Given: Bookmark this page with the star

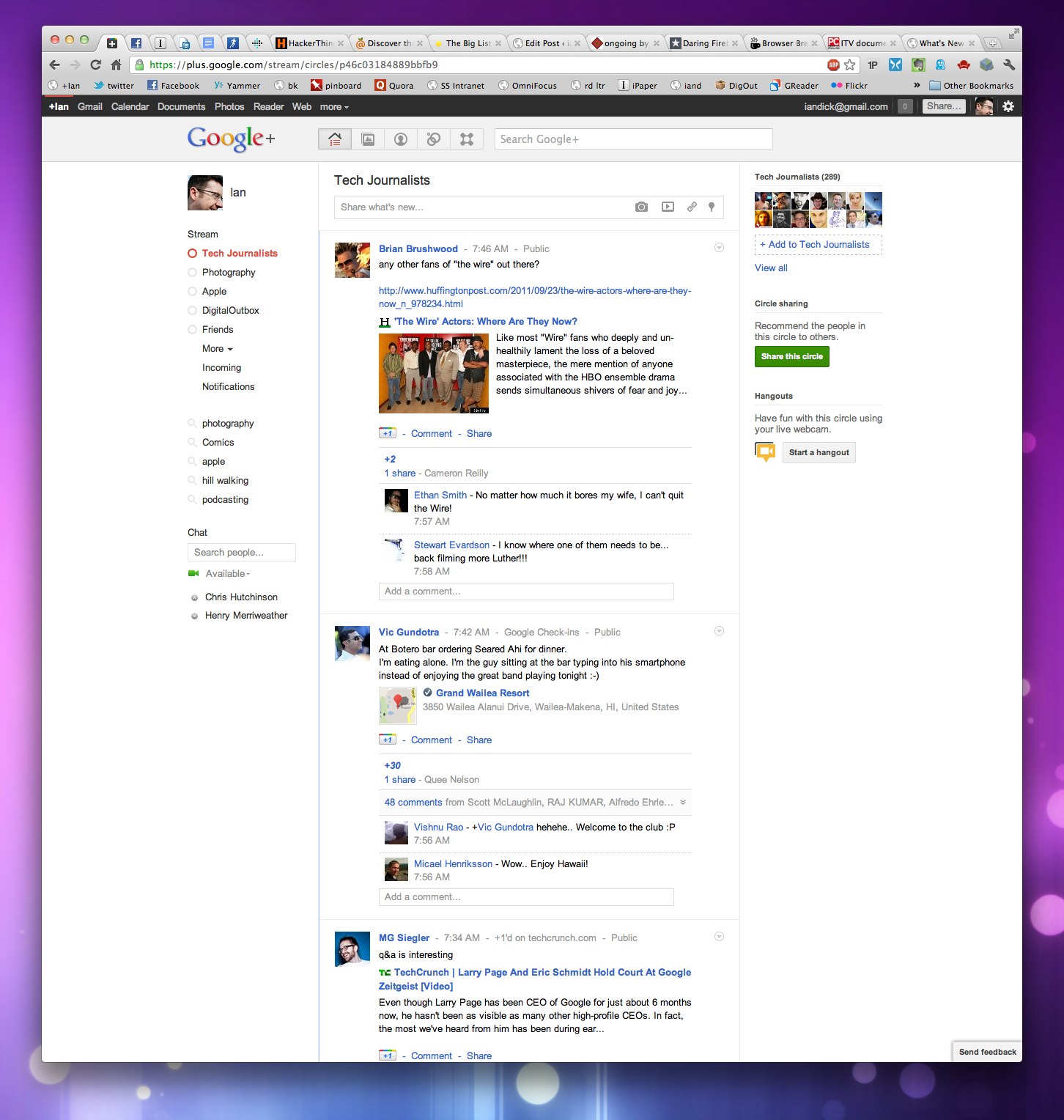Looking at the screenshot, I should click(850, 65).
